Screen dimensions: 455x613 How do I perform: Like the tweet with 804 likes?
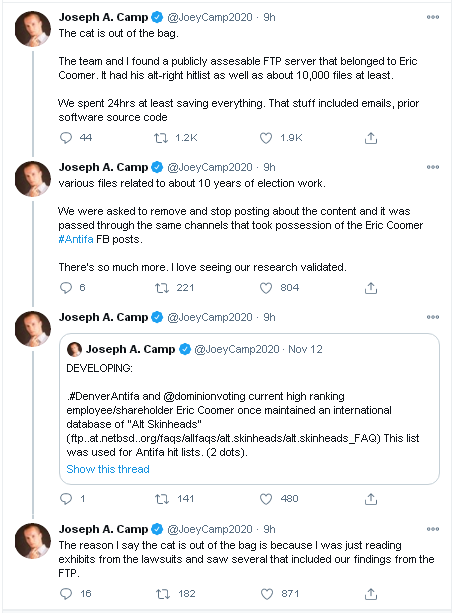tap(266, 288)
